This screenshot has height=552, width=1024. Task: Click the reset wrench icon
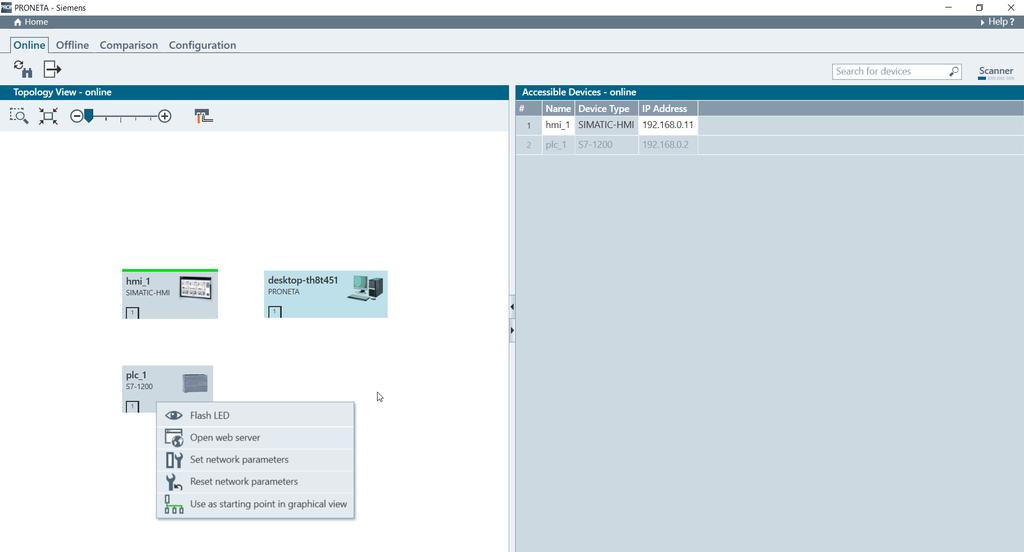click(174, 482)
